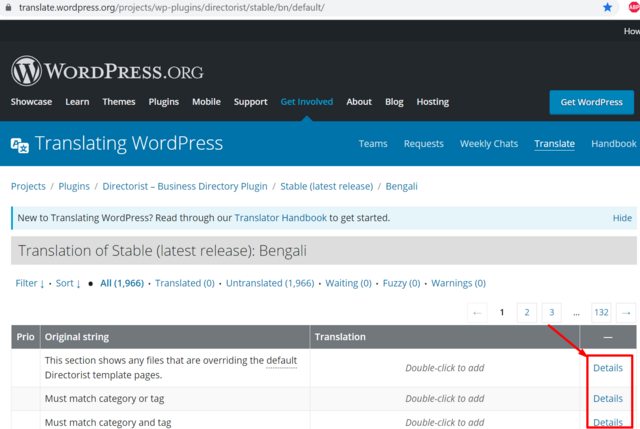
Task: Open the Weekly Chats tab
Action: [x=489, y=144]
